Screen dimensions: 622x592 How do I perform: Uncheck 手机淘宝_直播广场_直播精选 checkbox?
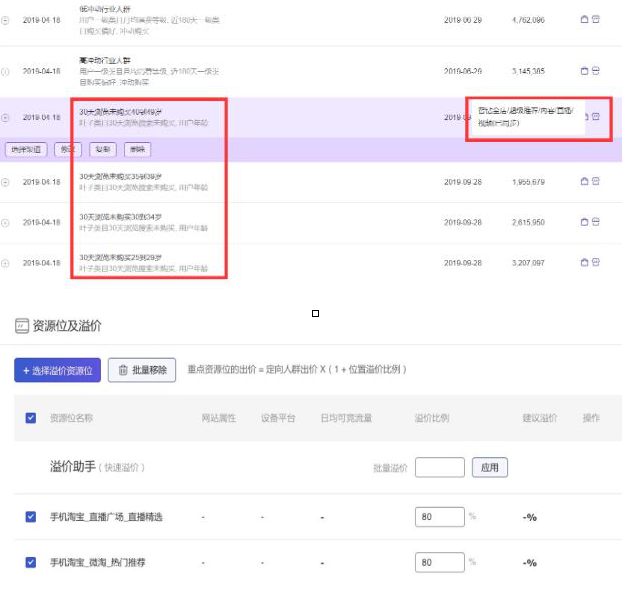click(x=30, y=517)
